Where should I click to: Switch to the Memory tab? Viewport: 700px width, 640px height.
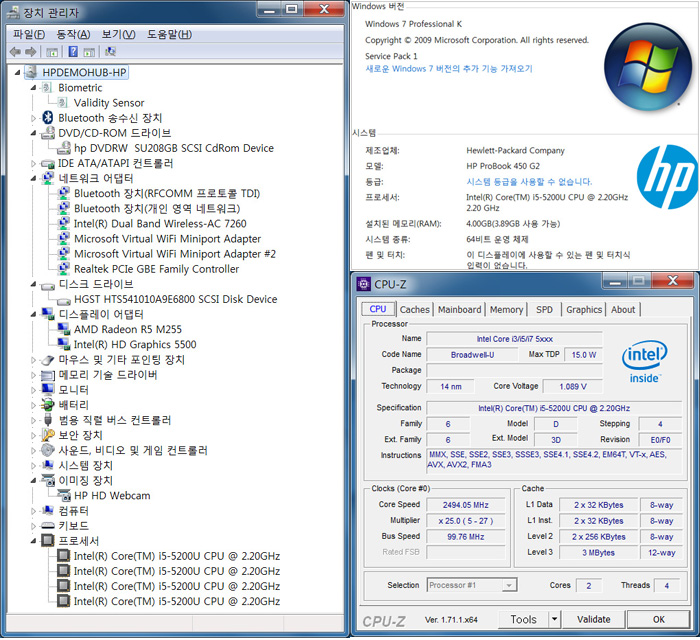[506, 309]
